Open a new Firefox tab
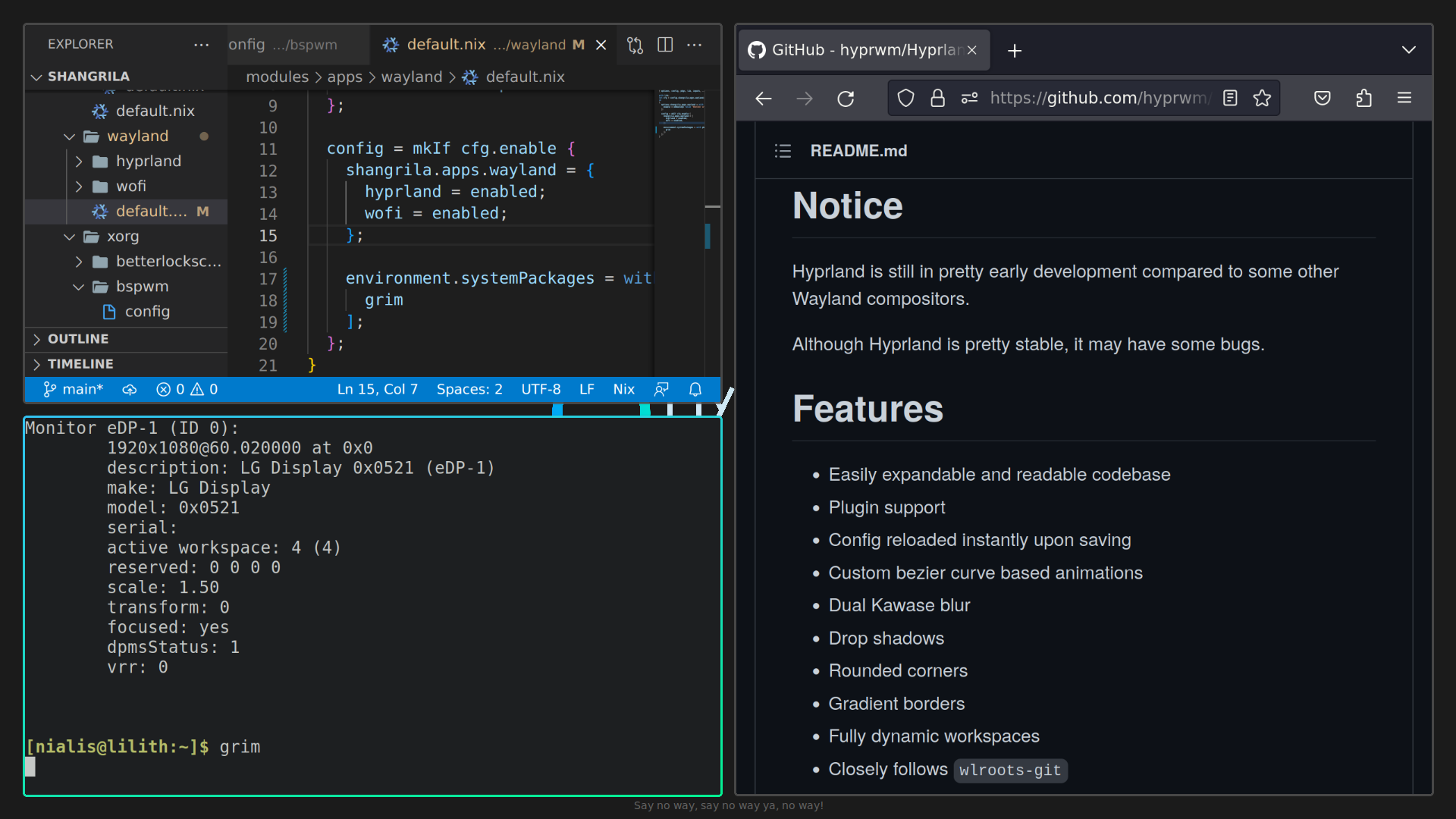 pyautogui.click(x=1015, y=51)
